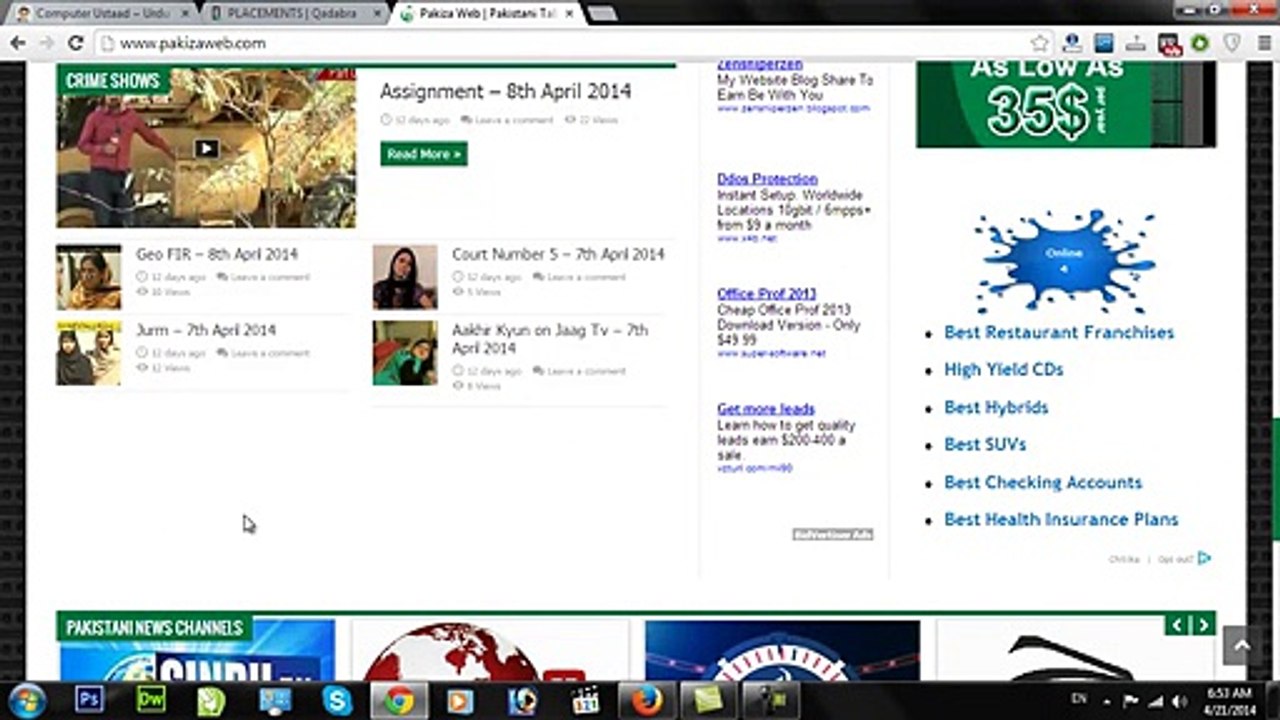
Task: Close the Computer Ustaad tab
Action: 184,13
